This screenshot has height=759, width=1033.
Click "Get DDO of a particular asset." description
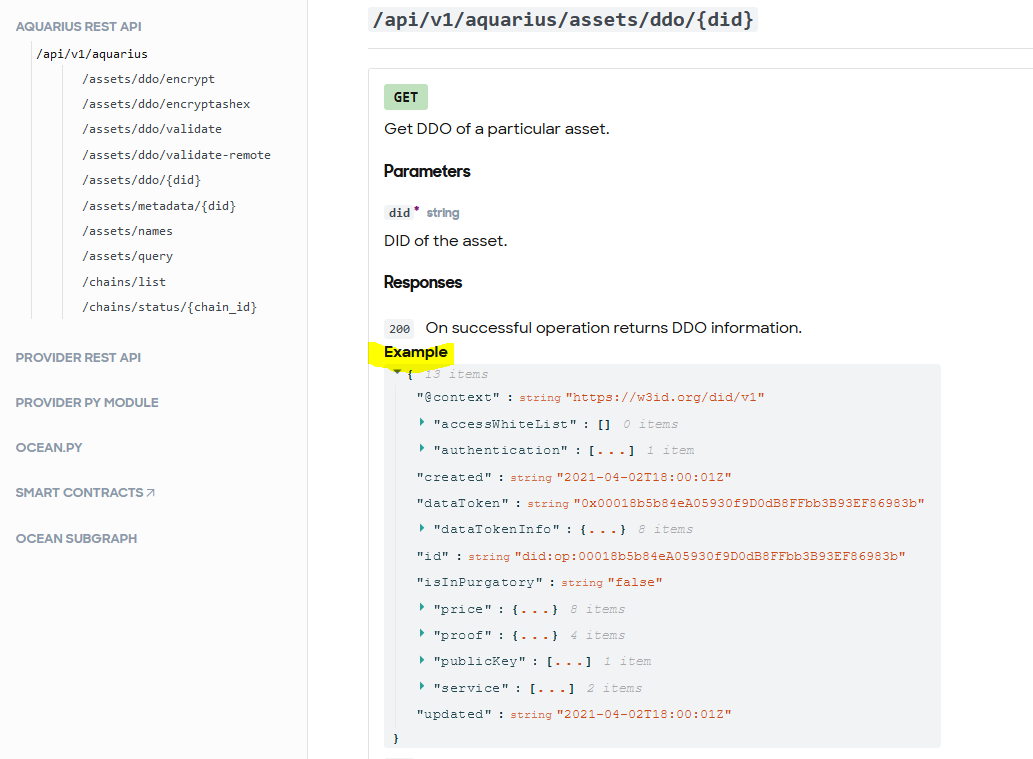coord(497,129)
